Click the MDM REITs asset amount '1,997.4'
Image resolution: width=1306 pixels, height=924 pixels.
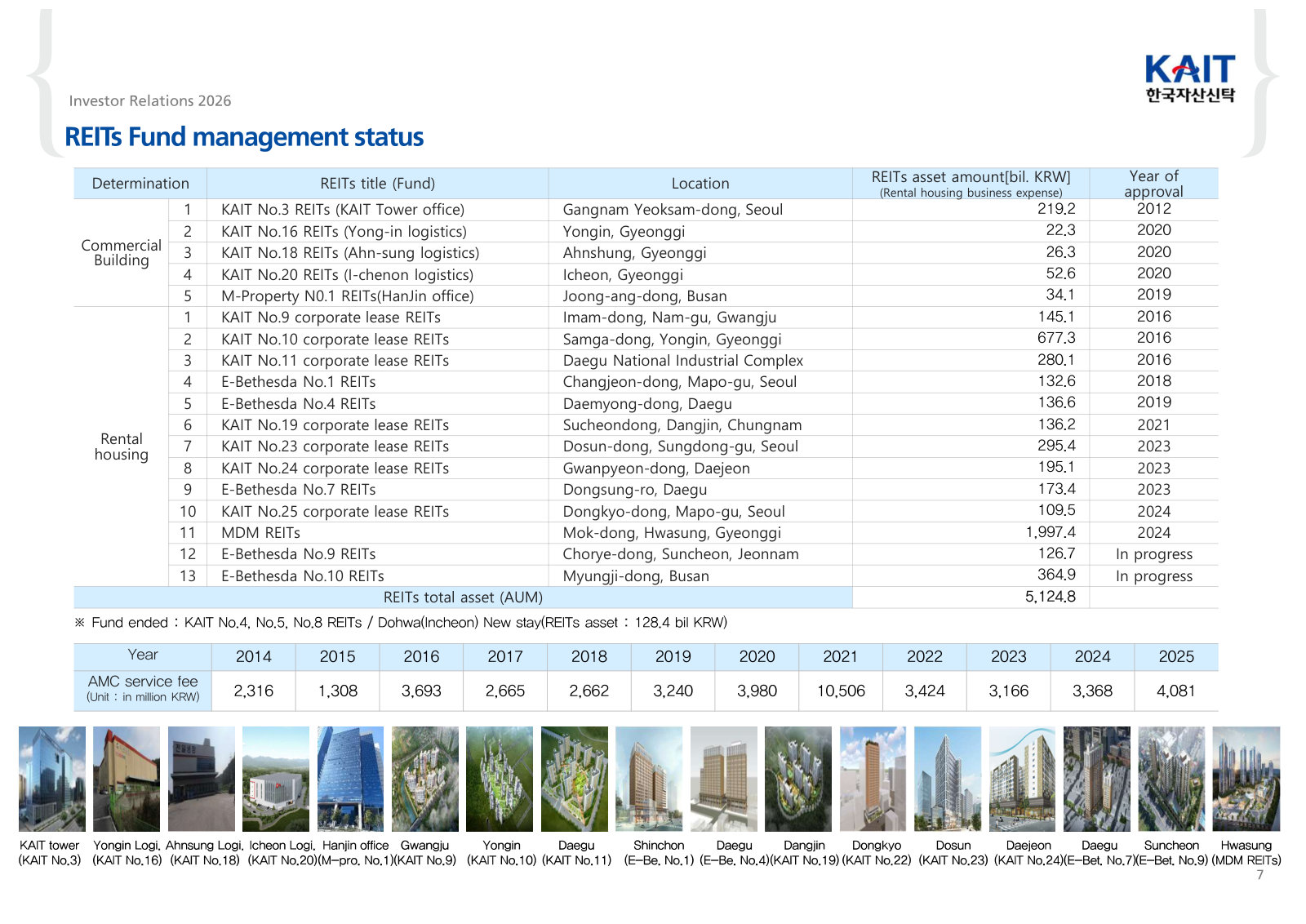tap(1051, 532)
